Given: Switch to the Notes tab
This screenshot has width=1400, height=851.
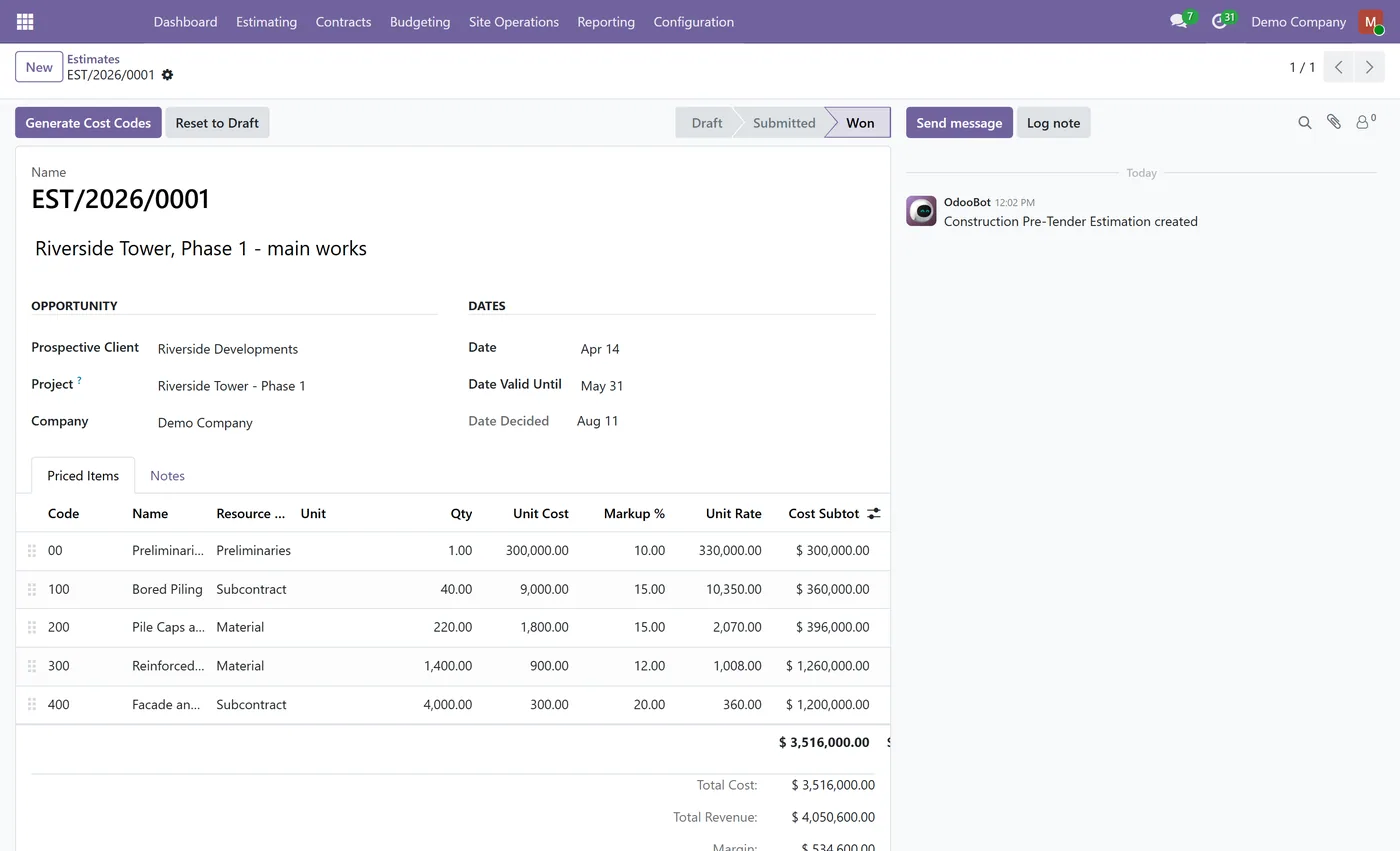Looking at the screenshot, I should click(x=167, y=476).
